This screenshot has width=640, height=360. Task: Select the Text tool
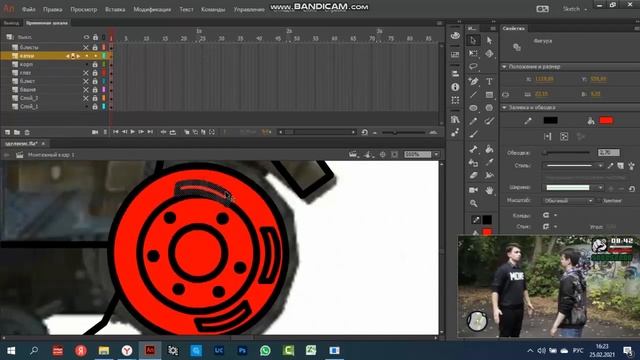[489, 81]
